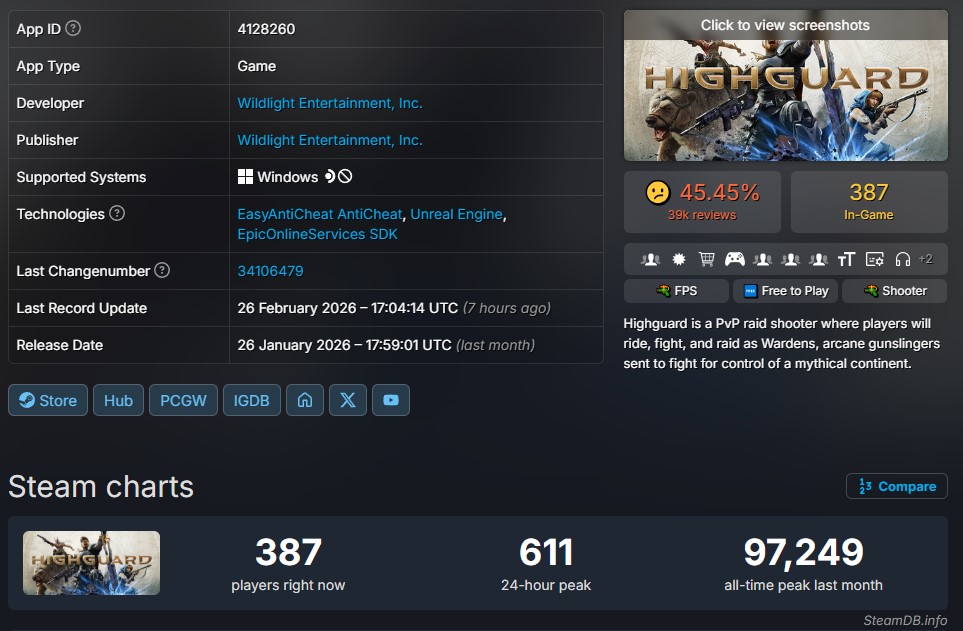
Task: Click the Last Changenumber help question mark icon
Action: point(162,270)
